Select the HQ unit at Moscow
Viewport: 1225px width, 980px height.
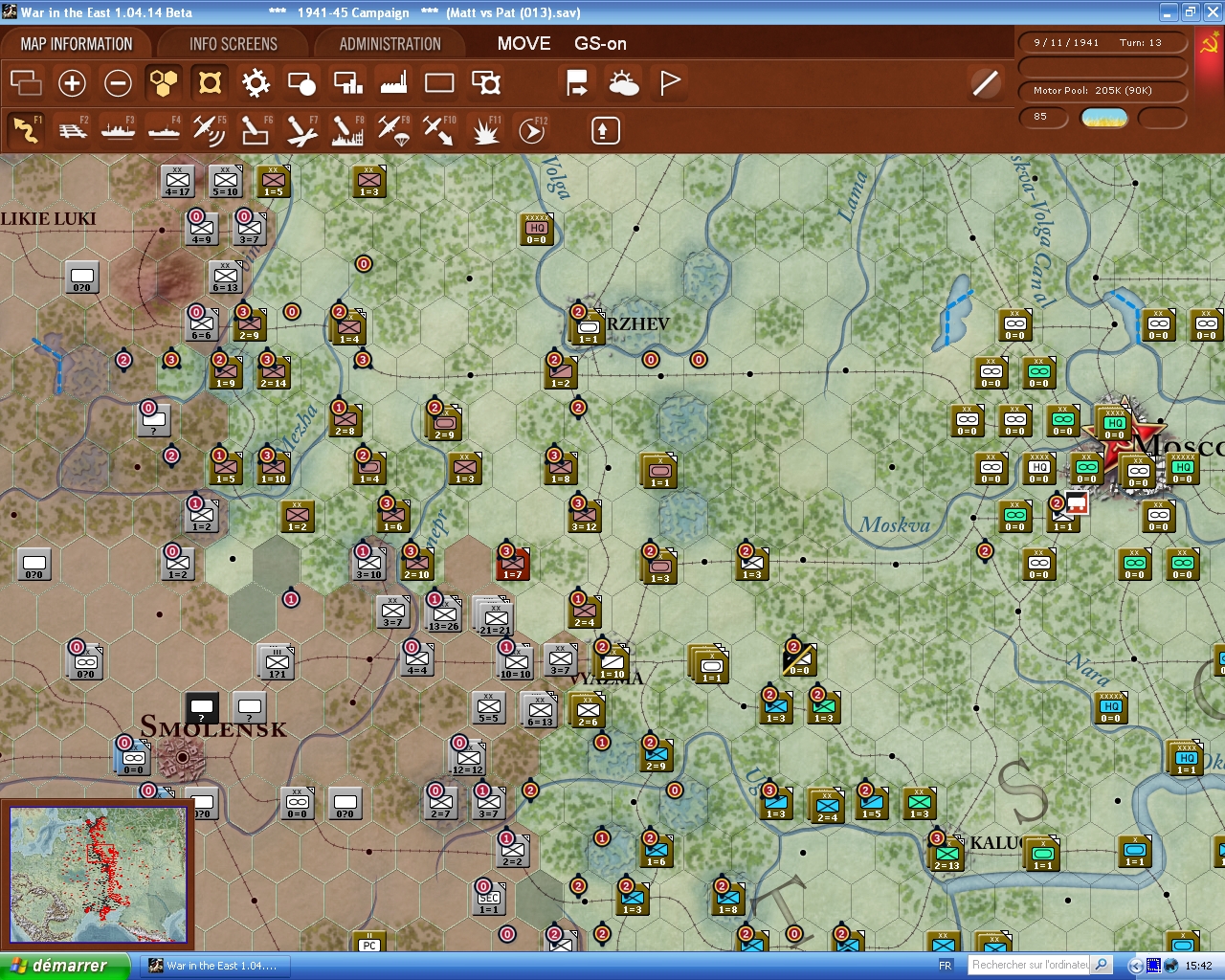pos(1115,422)
